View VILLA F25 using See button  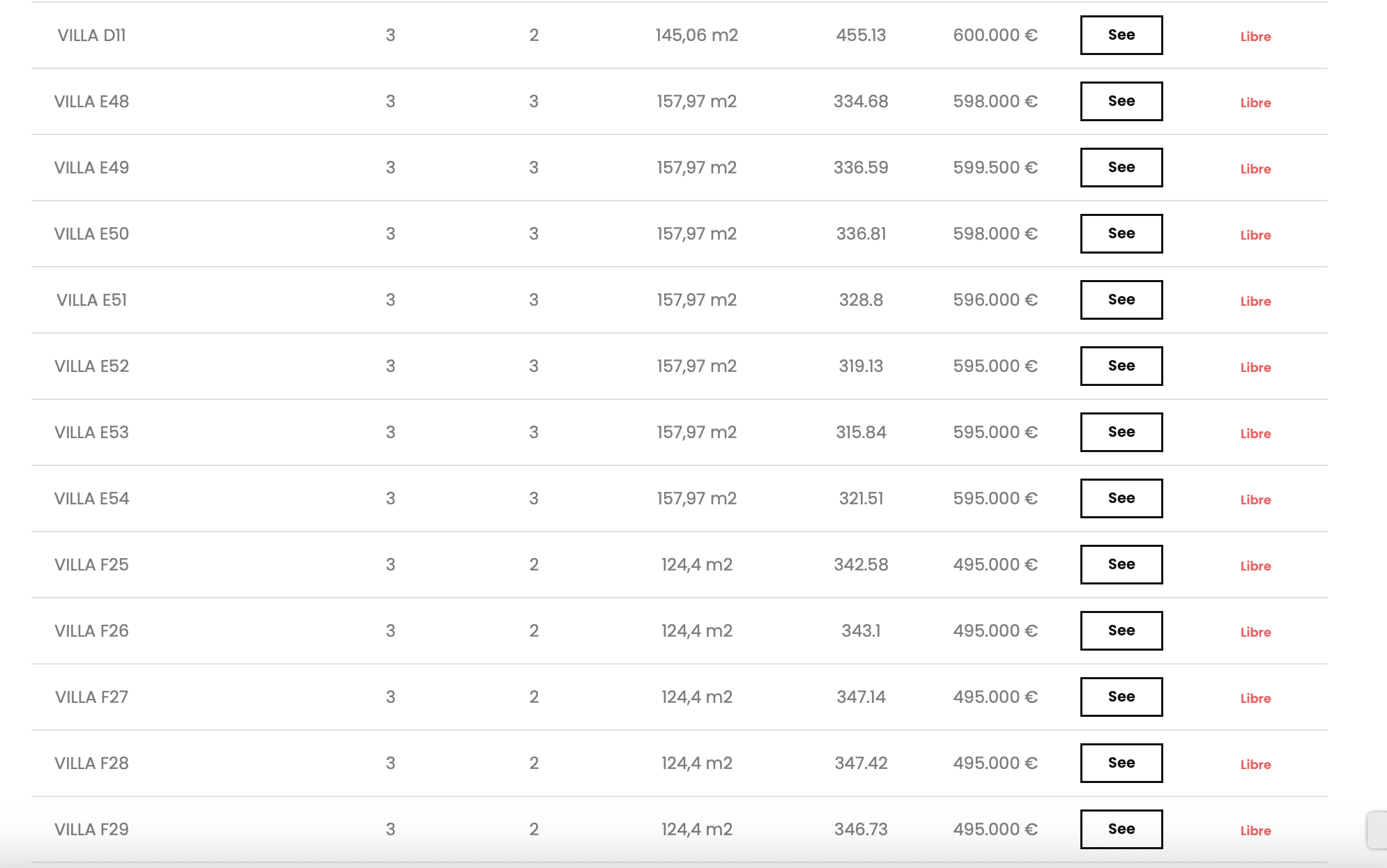pos(1121,564)
